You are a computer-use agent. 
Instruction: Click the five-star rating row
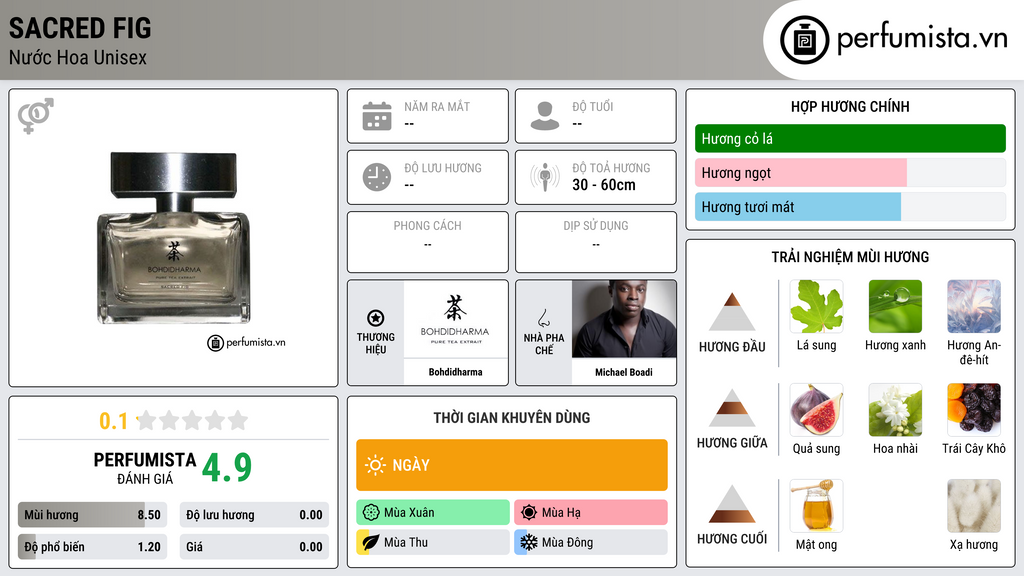192,420
